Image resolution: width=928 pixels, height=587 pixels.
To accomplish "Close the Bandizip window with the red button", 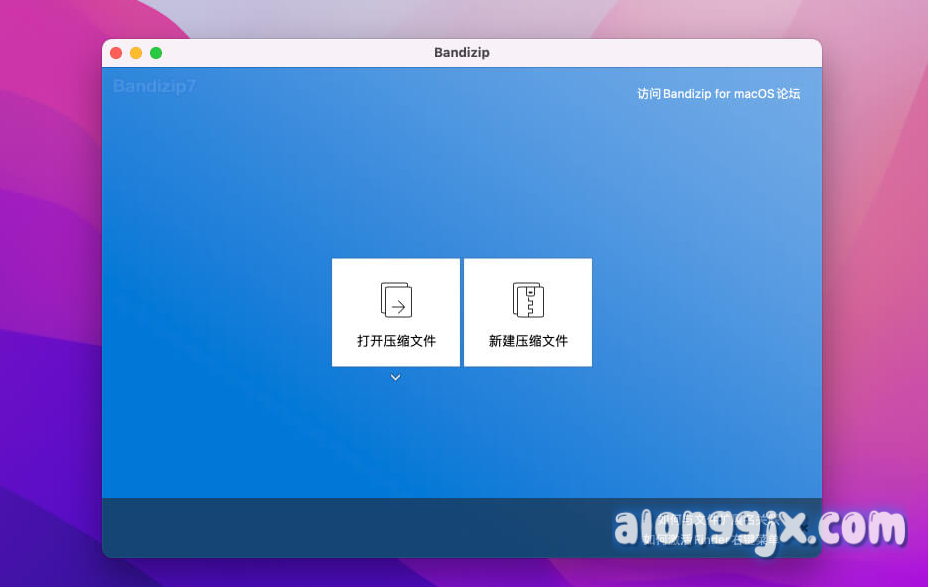I will (116, 53).
